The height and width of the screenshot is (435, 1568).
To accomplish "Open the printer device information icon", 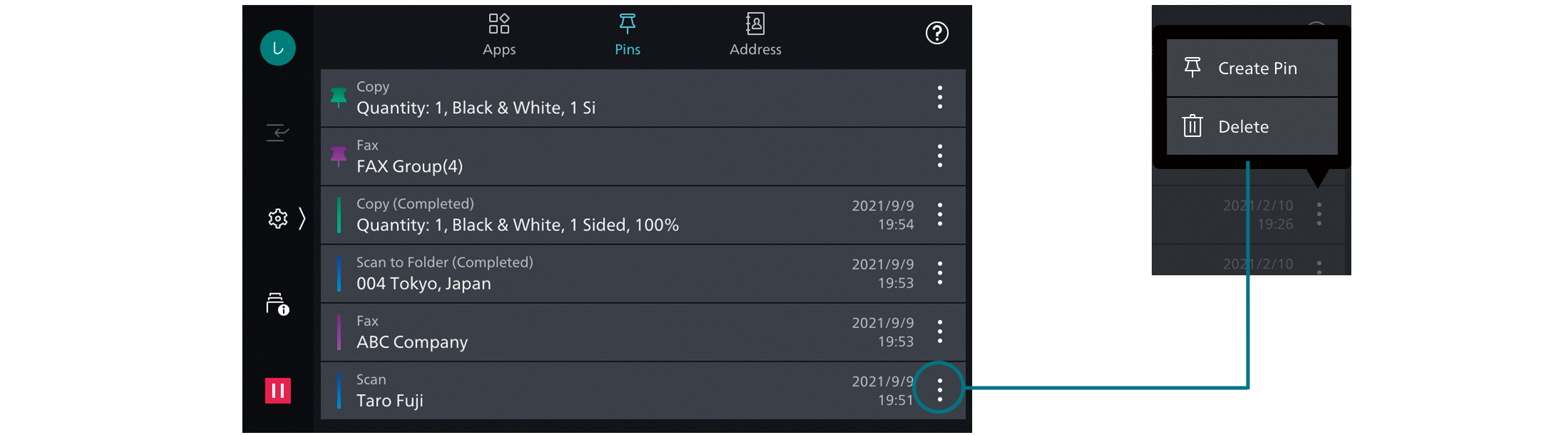I will [x=277, y=304].
